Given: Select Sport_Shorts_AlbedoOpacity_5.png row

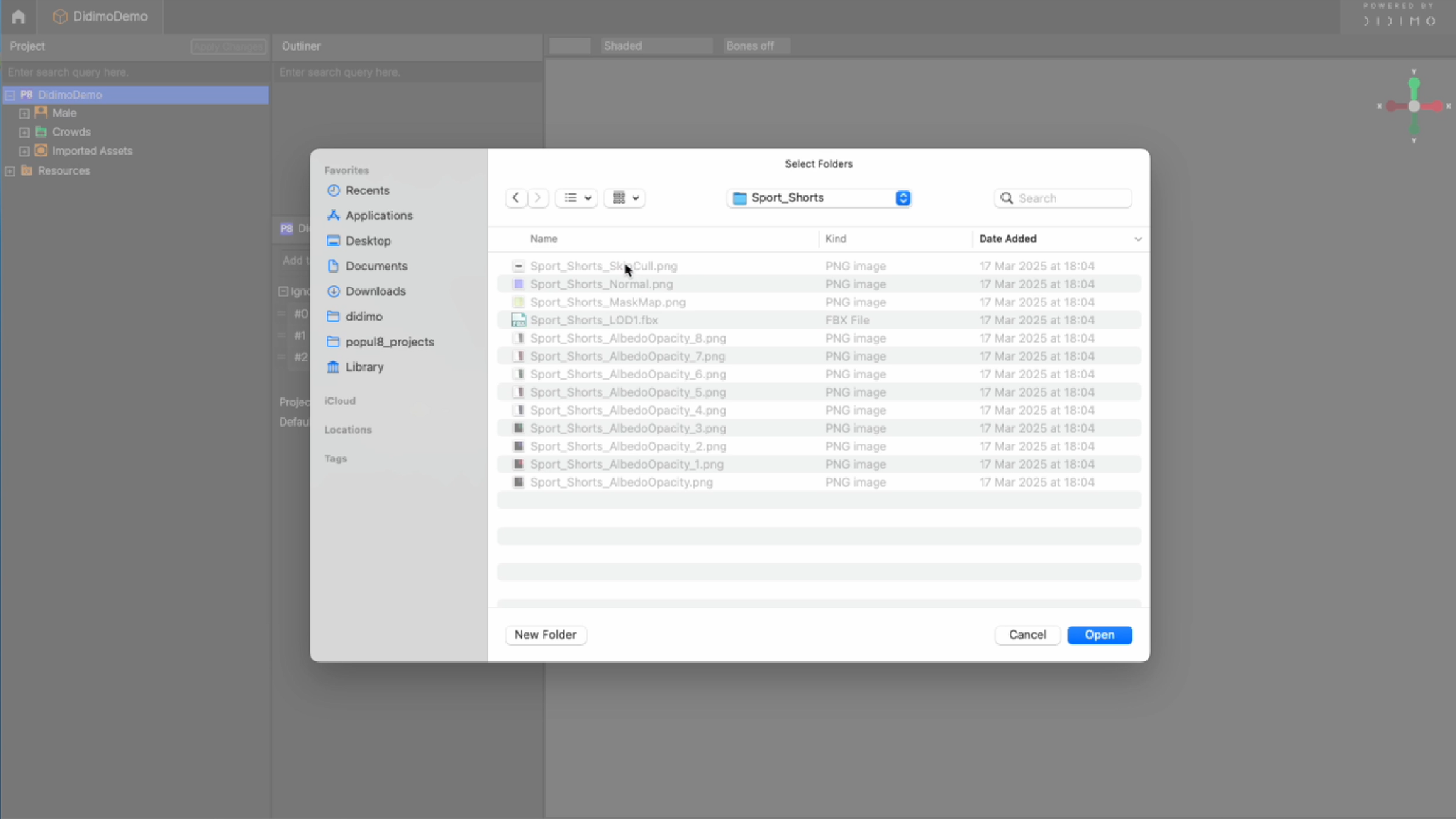Looking at the screenshot, I should (x=819, y=392).
